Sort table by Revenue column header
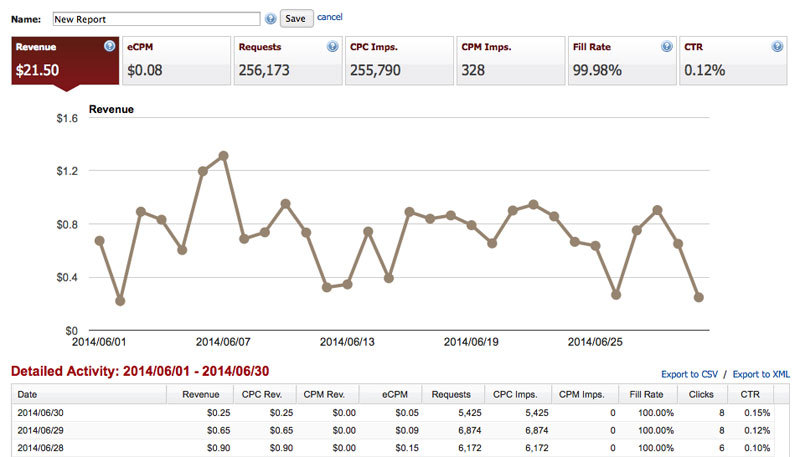800x457 pixels. [200, 394]
